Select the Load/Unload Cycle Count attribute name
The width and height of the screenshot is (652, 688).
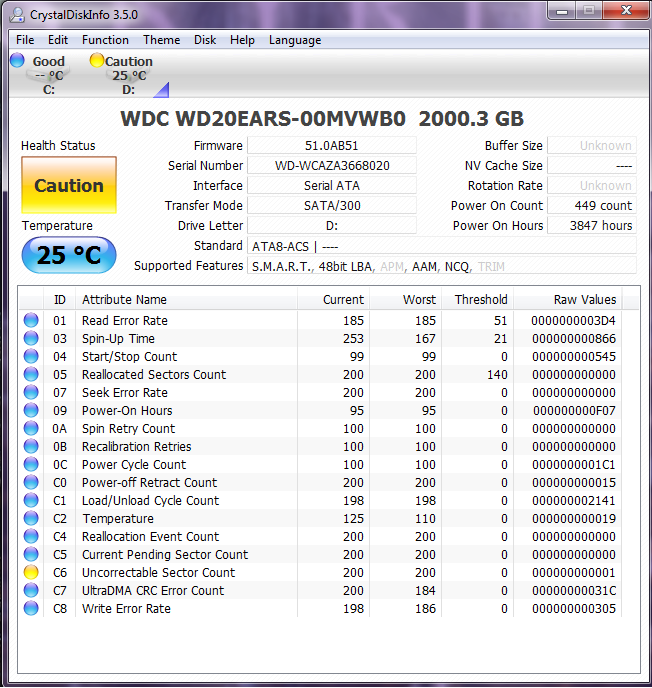point(150,501)
